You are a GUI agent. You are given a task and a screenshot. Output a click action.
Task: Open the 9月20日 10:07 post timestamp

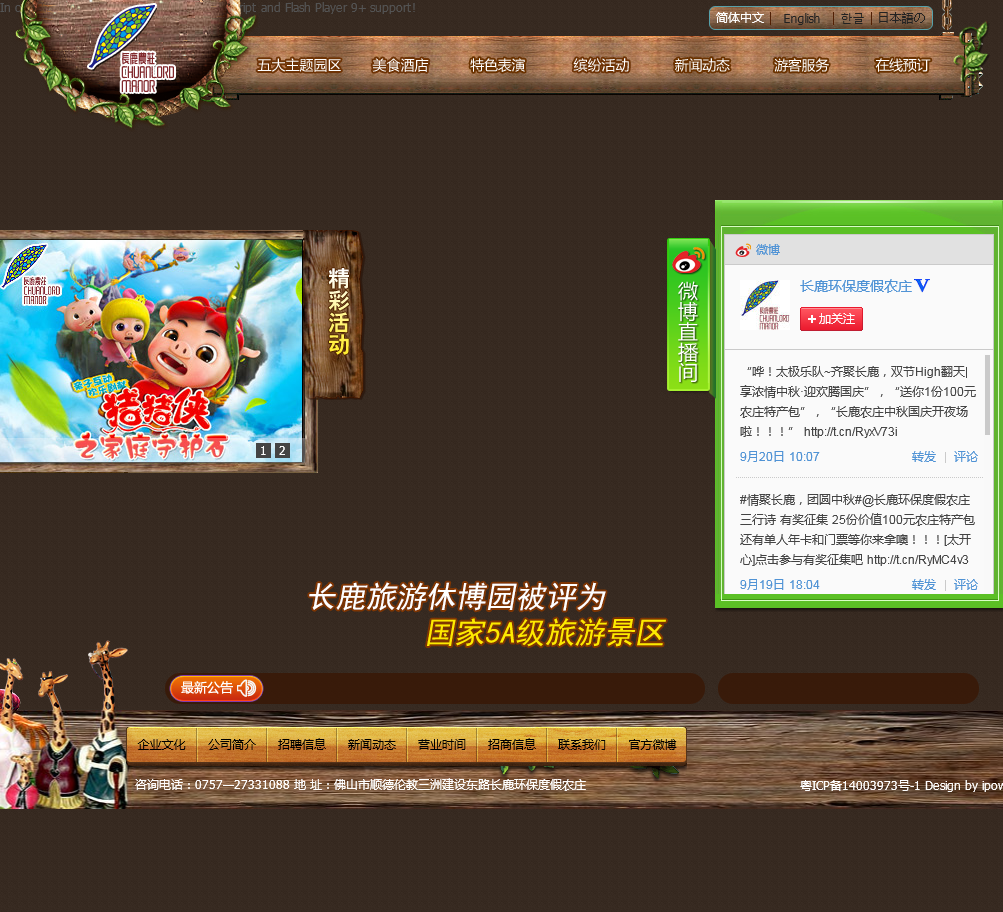pos(779,457)
